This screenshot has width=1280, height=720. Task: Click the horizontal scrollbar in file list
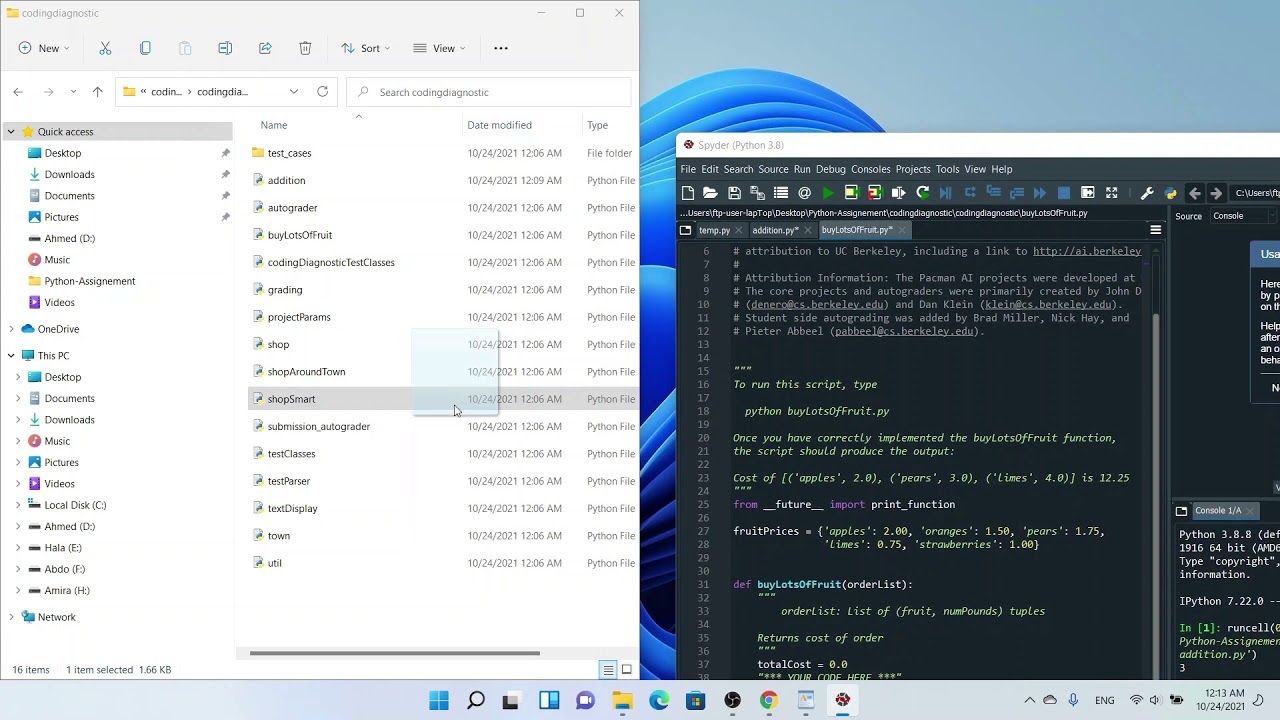tap(395, 654)
